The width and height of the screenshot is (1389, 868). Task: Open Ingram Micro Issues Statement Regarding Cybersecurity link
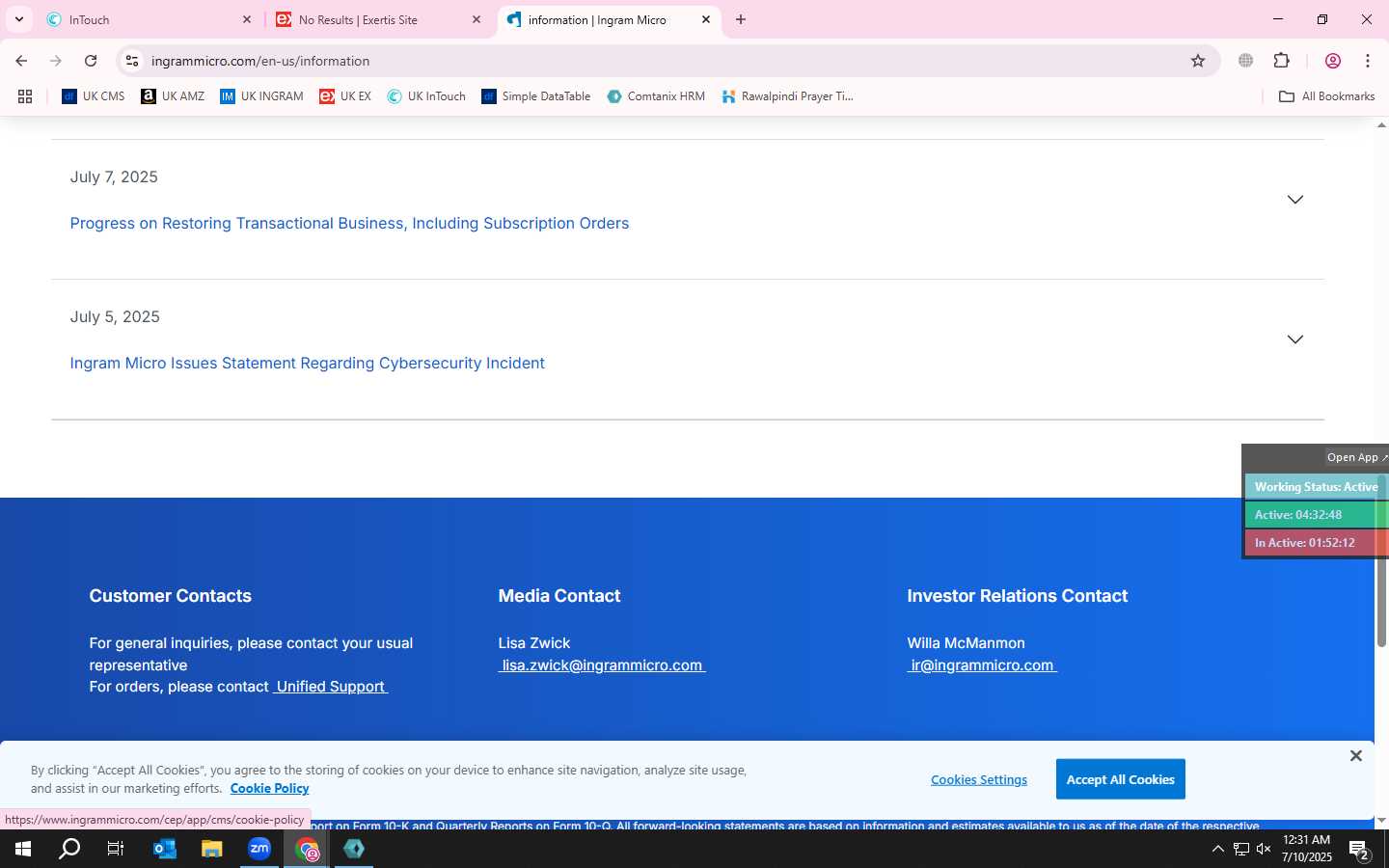(307, 363)
